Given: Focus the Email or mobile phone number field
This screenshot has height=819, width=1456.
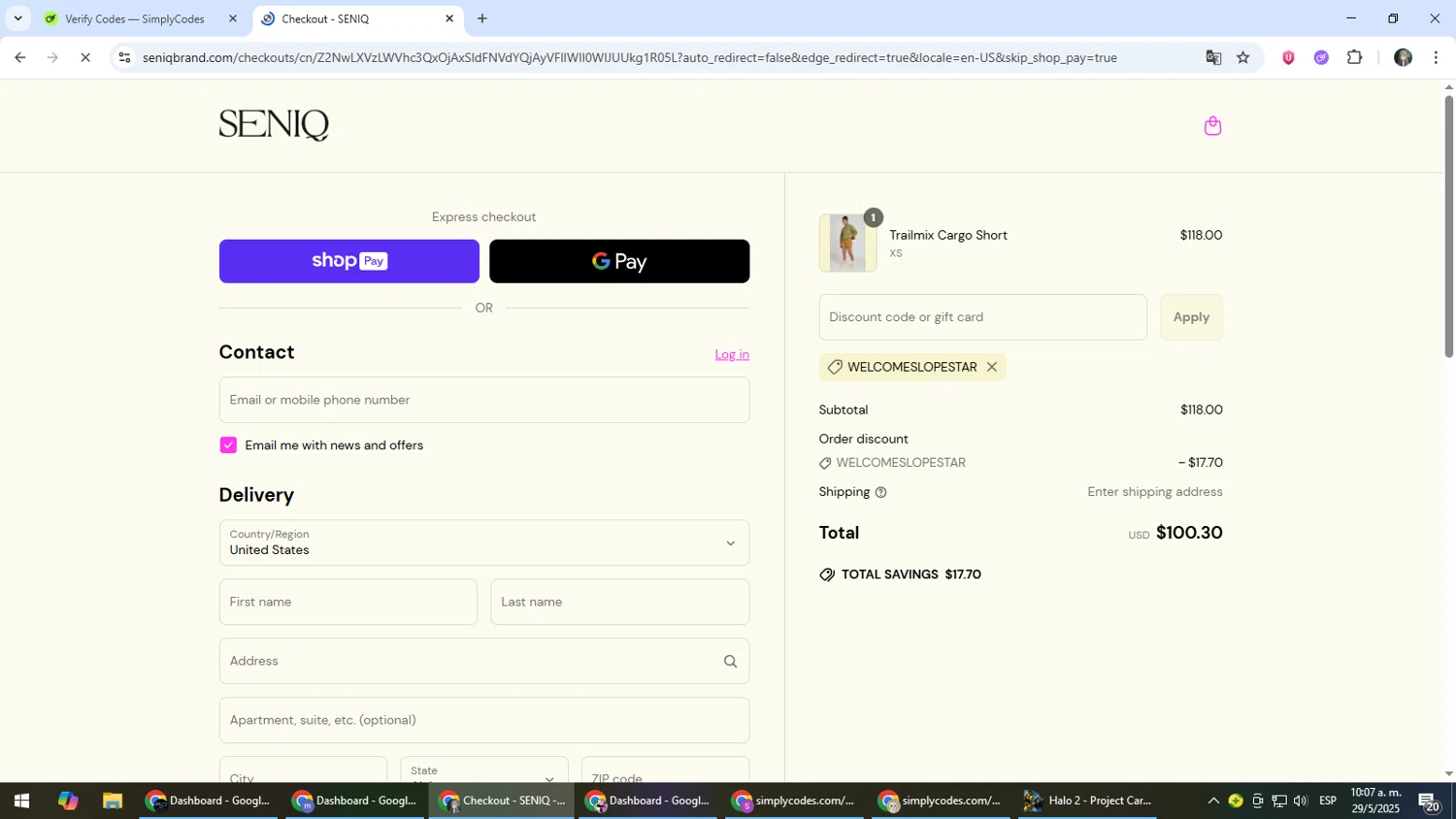Looking at the screenshot, I should 484,400.
